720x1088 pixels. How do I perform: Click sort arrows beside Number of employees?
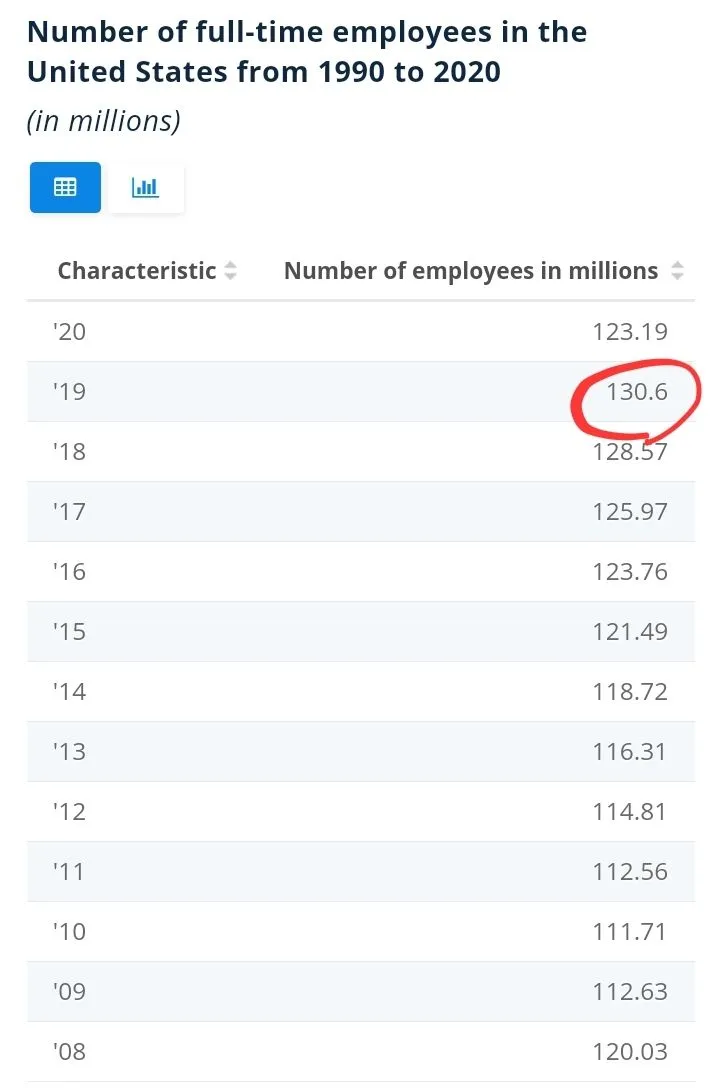tap(677, 271)
